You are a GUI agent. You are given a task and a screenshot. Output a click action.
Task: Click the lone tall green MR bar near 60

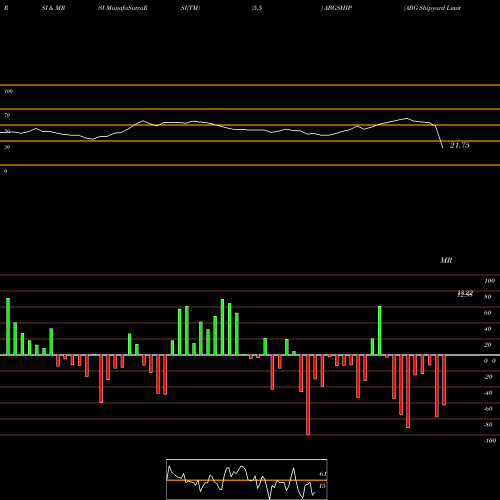tap(380, 330)
